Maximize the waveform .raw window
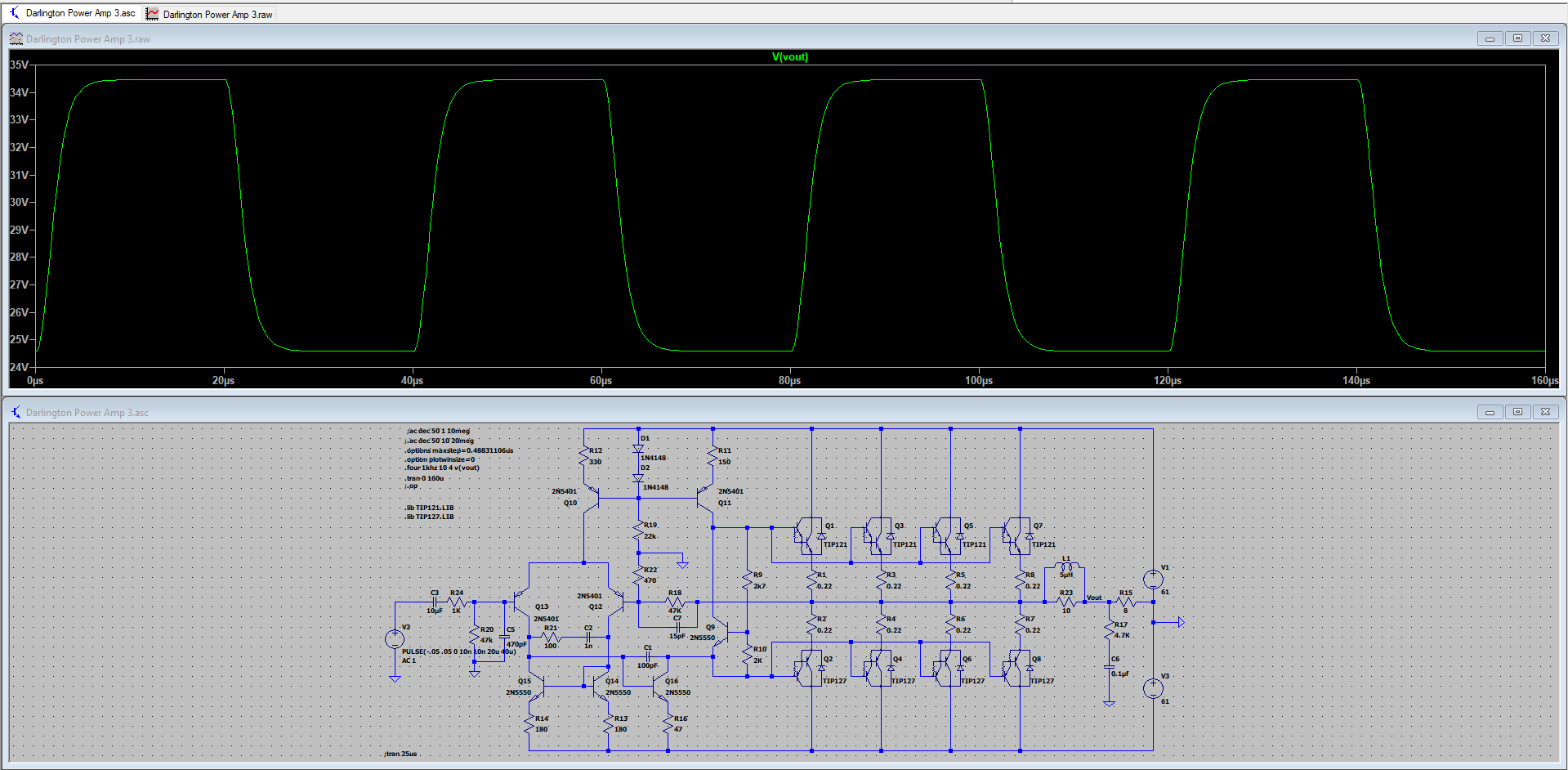This screenshot has height=770, width=1568. (x=1517, y=38)
